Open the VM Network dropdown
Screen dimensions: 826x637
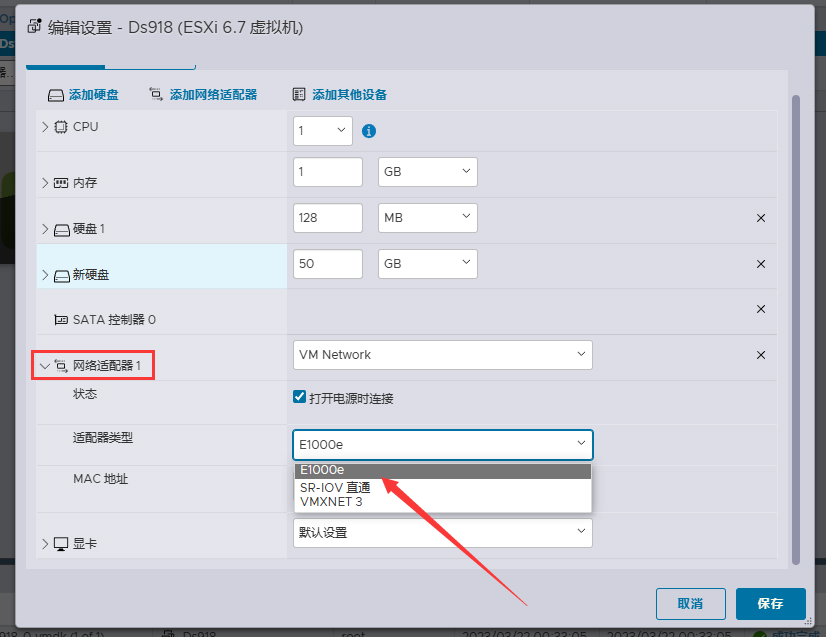(x=442, y=355)
